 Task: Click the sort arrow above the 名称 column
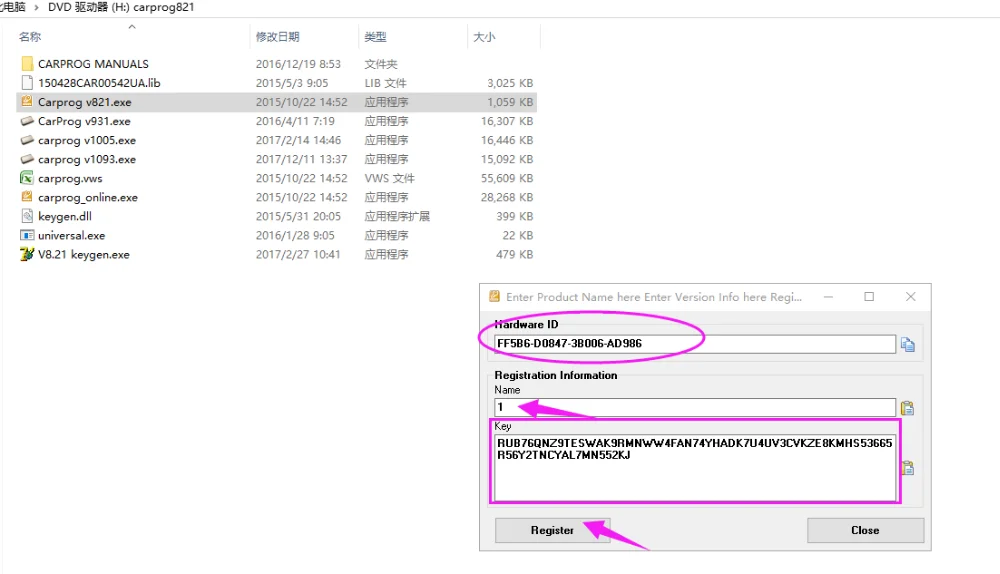(132, 27)
